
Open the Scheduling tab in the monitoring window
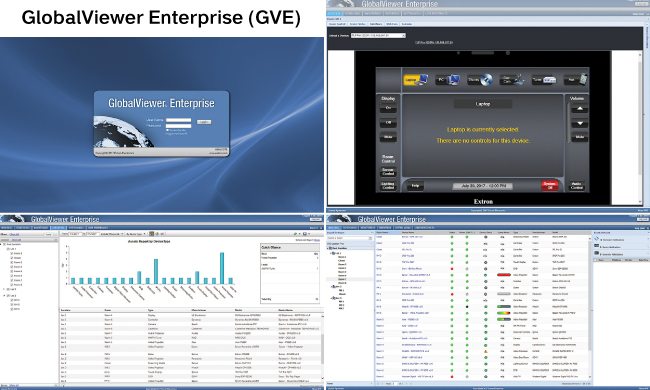(x=351, y=228)
